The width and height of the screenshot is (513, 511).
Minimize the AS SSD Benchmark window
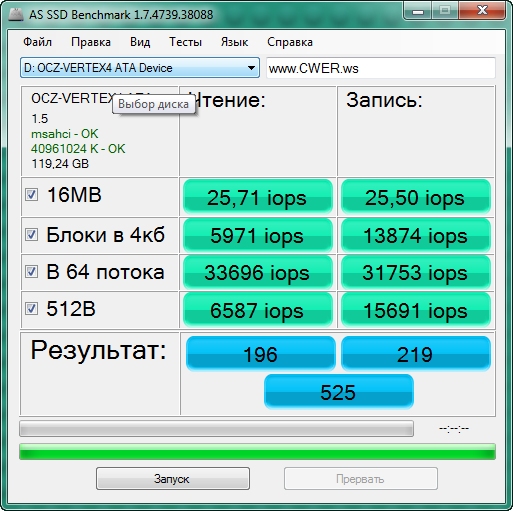point(418,11)
